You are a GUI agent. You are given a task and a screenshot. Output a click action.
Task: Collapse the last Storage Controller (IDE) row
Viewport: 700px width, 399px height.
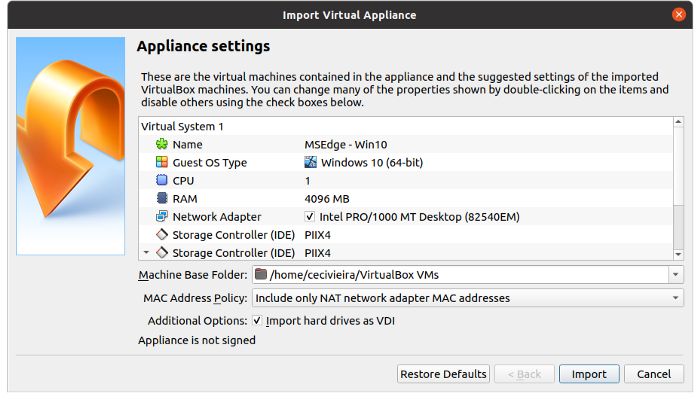point(146,253)
